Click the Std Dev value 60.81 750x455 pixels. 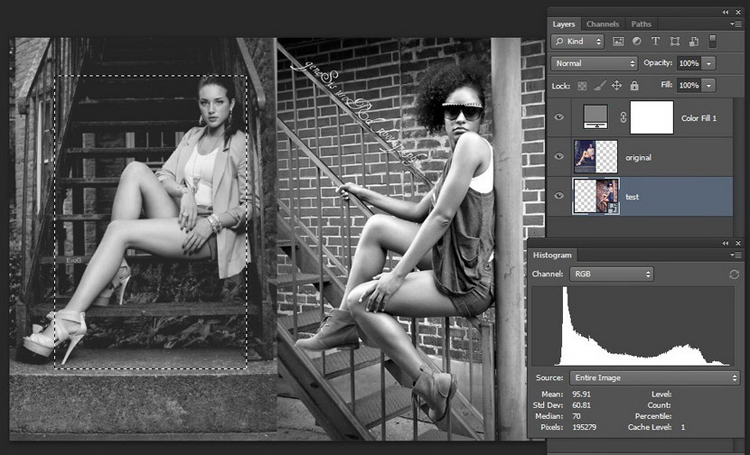[x=581, y=405]
